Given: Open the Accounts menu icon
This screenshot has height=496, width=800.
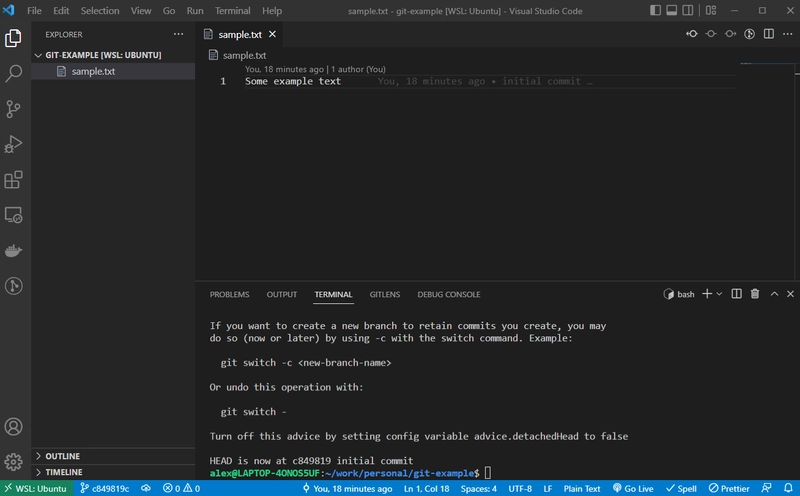Looking at the screenshot, I should tap(13, 427).
